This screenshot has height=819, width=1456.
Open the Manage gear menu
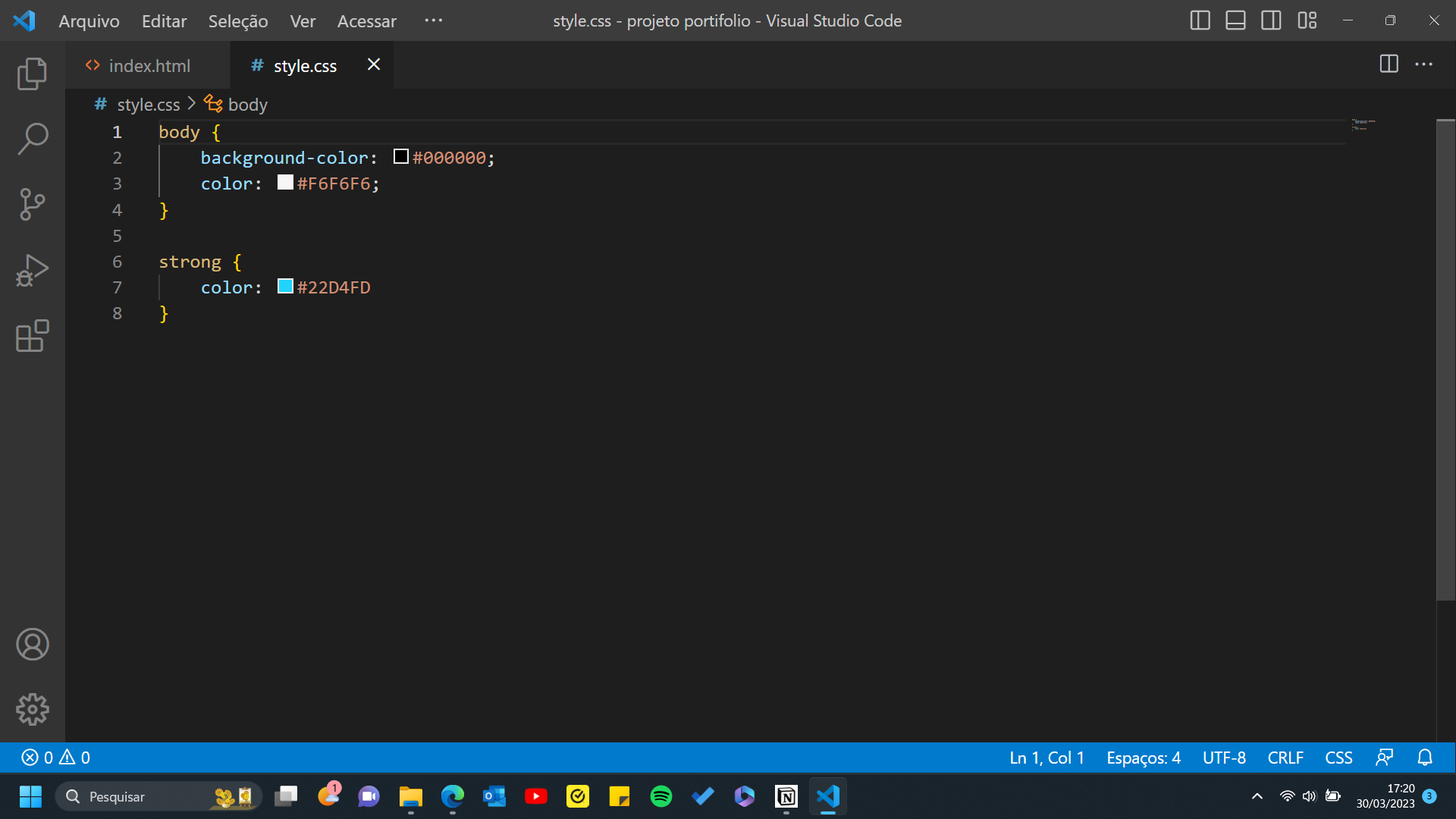click(x=32, y=710)
